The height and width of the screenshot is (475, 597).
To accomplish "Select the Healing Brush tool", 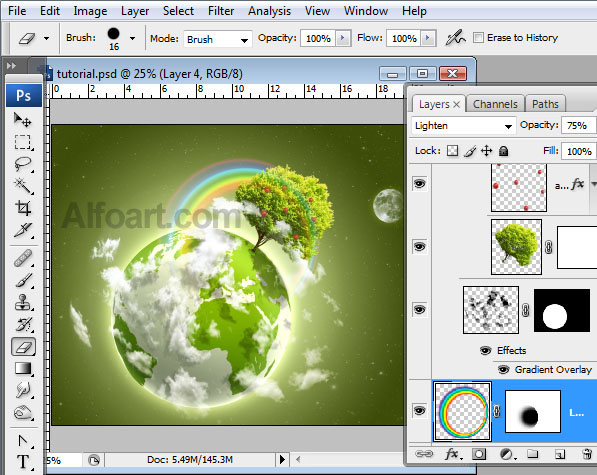I will click(x=23, y=258).
